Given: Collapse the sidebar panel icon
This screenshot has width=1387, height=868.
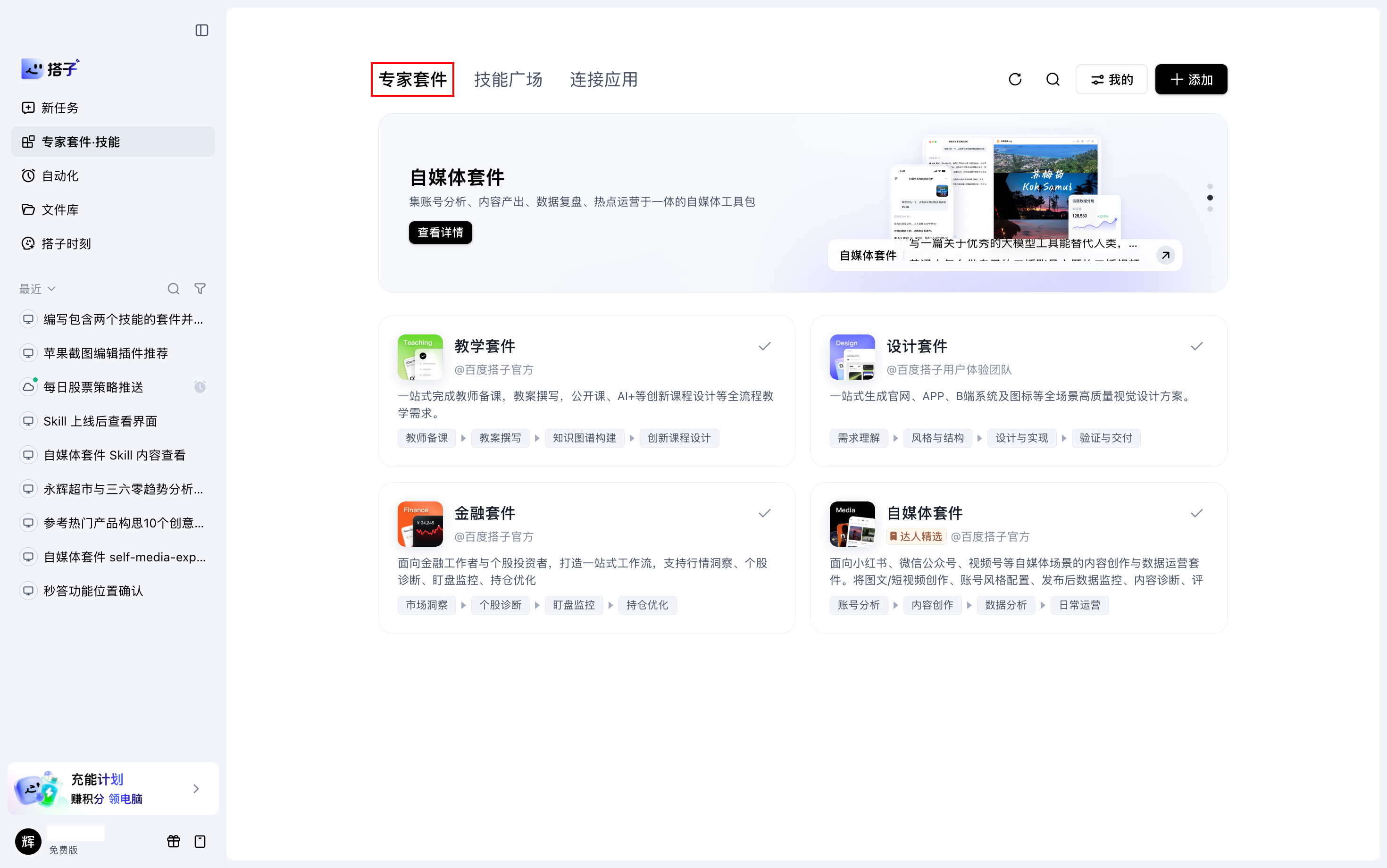Looking at the screenshot, I should click(201, 30).
